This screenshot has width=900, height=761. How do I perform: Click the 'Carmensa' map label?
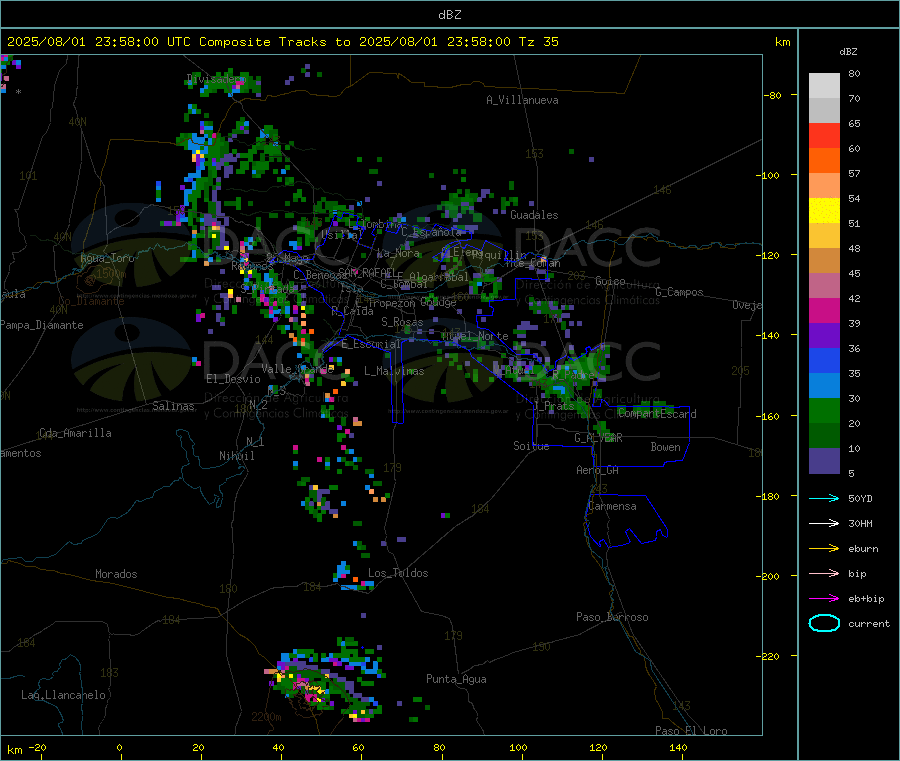612,506
